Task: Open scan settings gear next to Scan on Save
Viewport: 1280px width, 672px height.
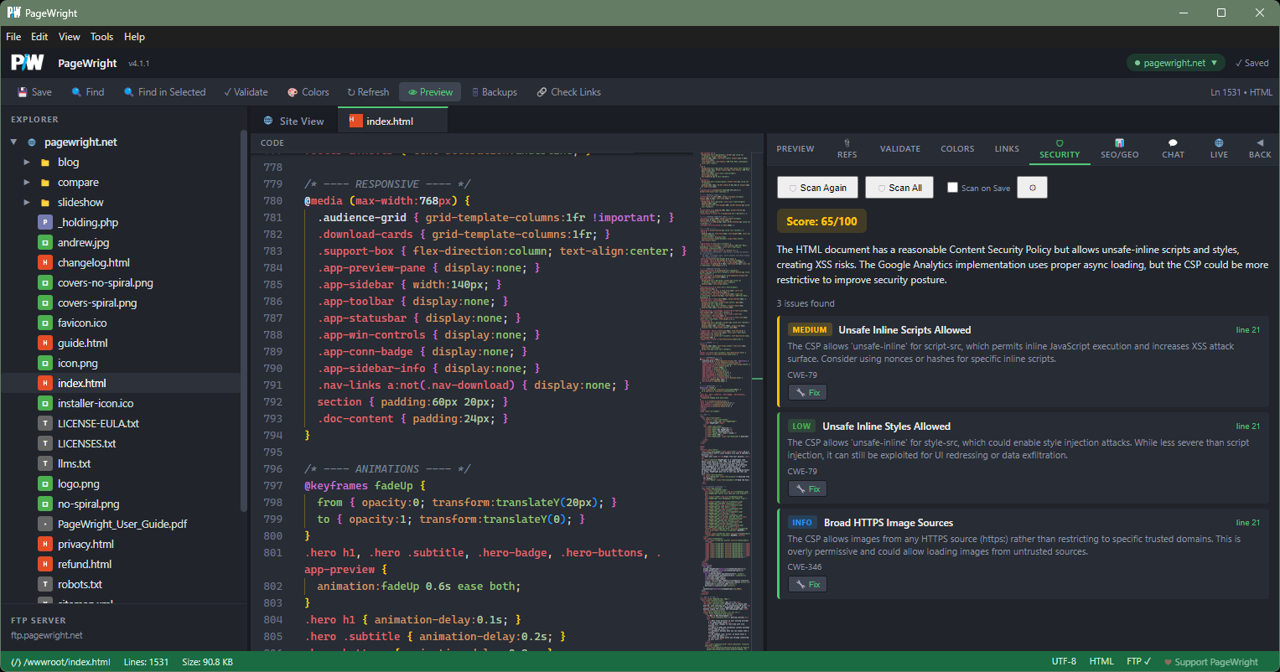Action: [x=1032, y=187]
